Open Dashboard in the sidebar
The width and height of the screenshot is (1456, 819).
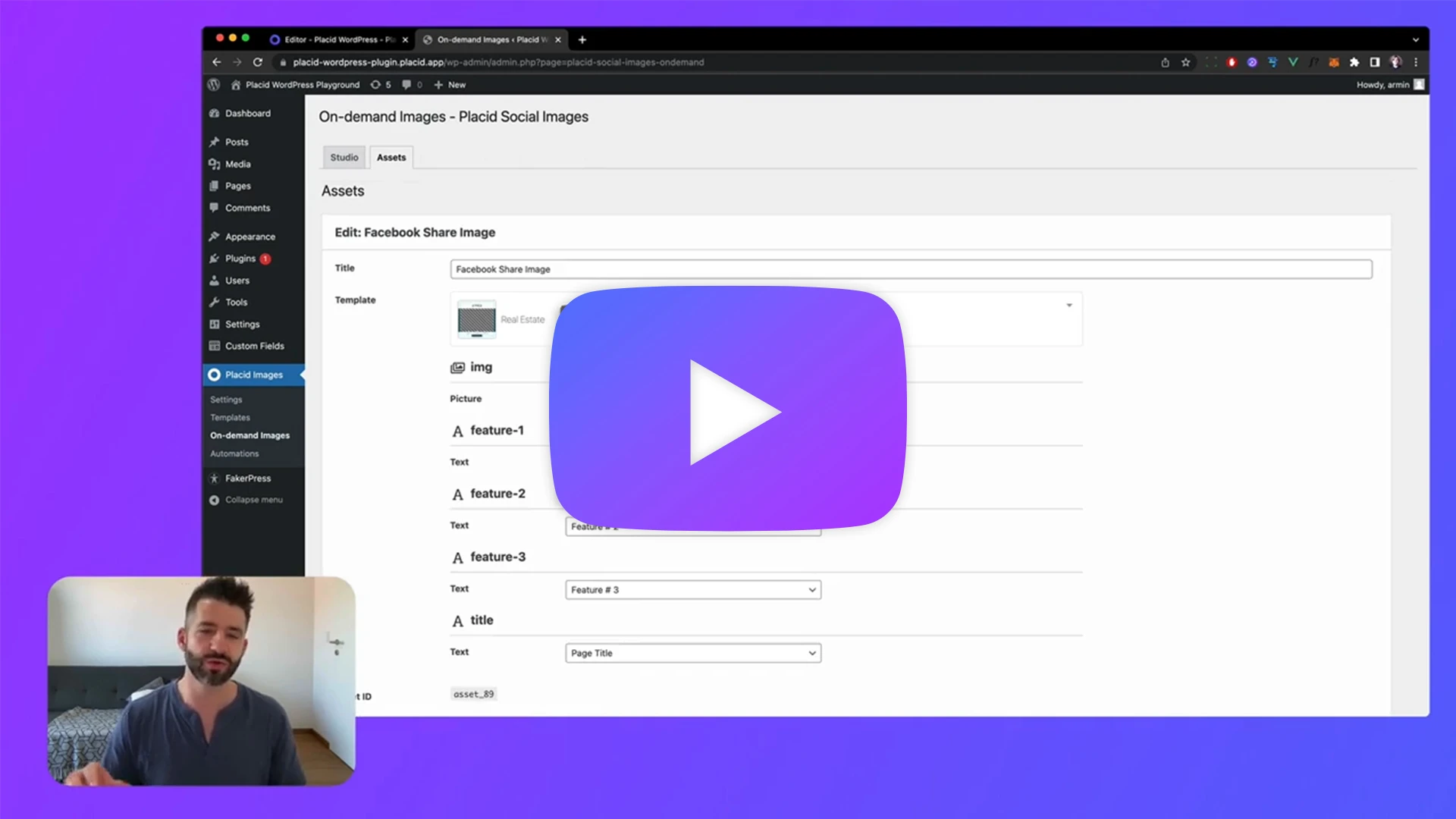(253, 114)
